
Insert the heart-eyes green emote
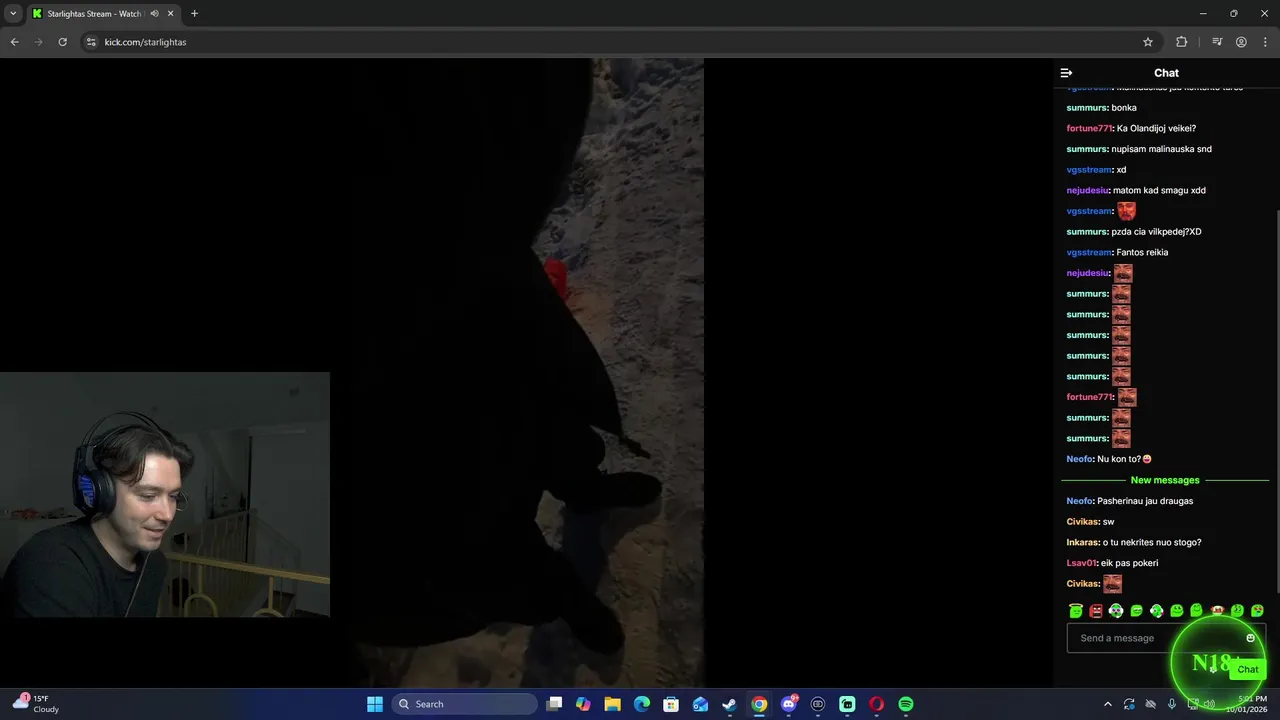click(1257, 610)
